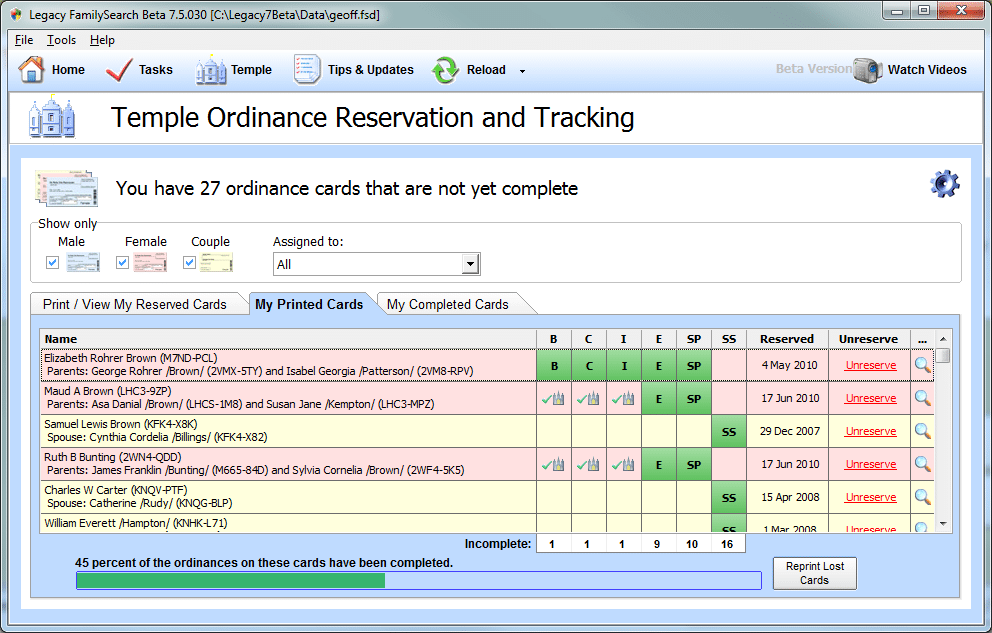Open settings with the blue gear icon
992x633 pixels.
coord(945,184)
